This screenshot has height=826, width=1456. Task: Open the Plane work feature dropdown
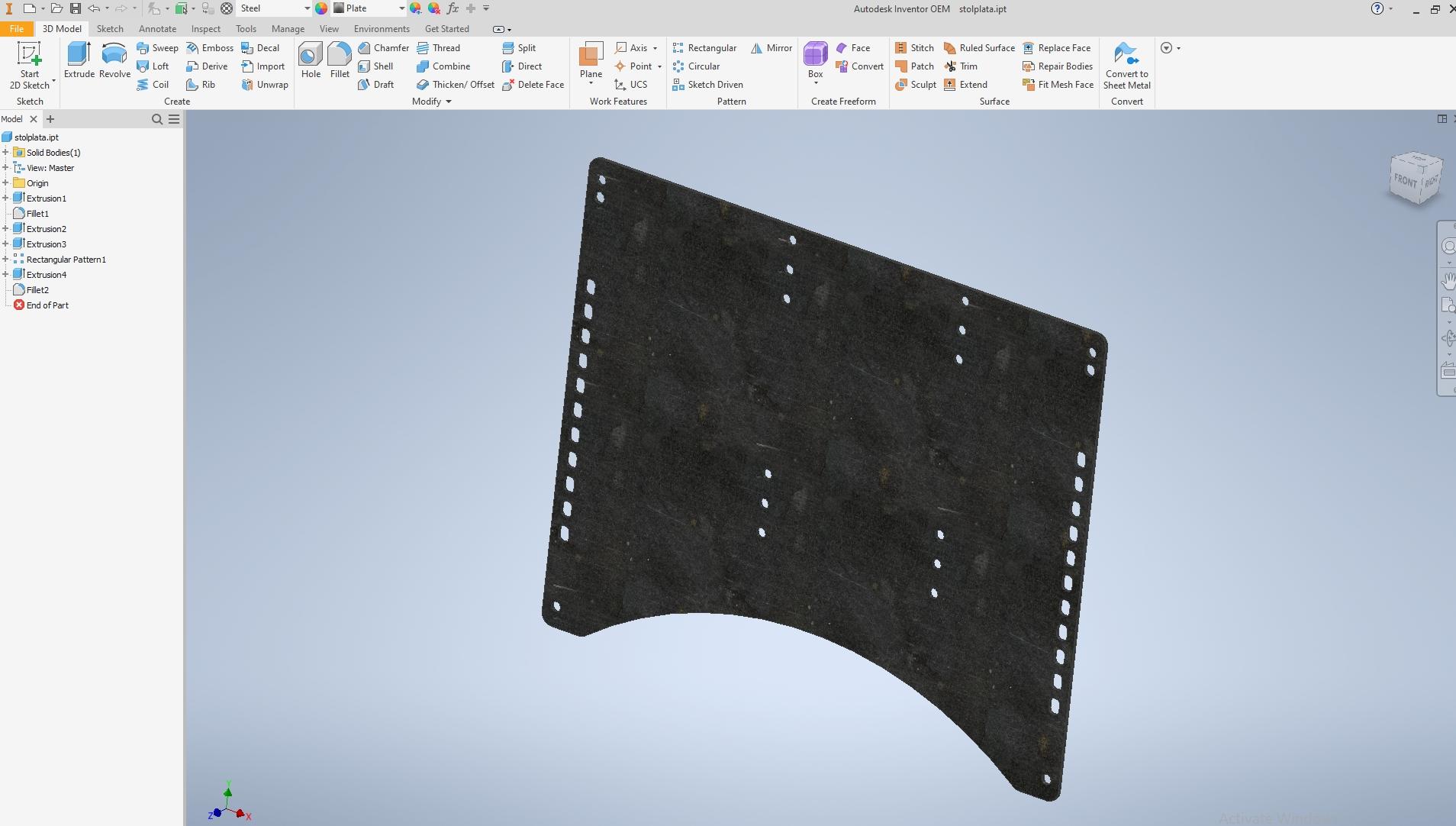coord(591,83)
